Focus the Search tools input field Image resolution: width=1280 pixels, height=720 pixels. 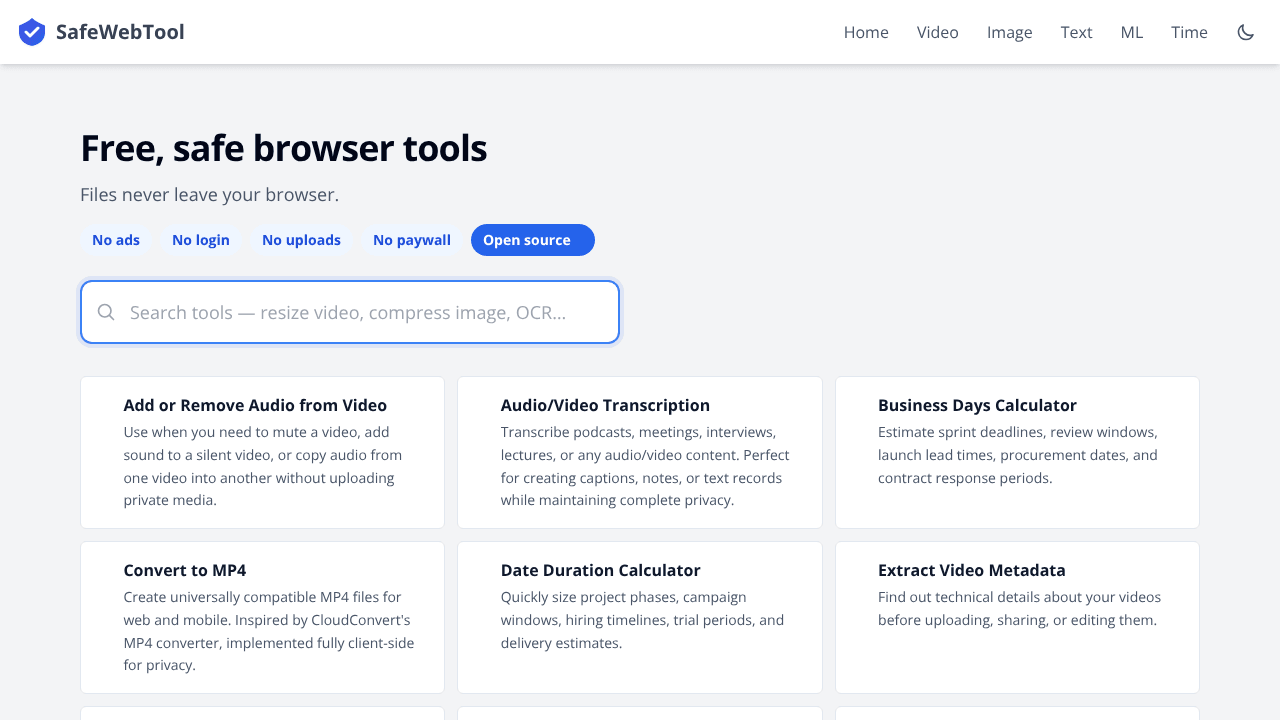point(350,312)
